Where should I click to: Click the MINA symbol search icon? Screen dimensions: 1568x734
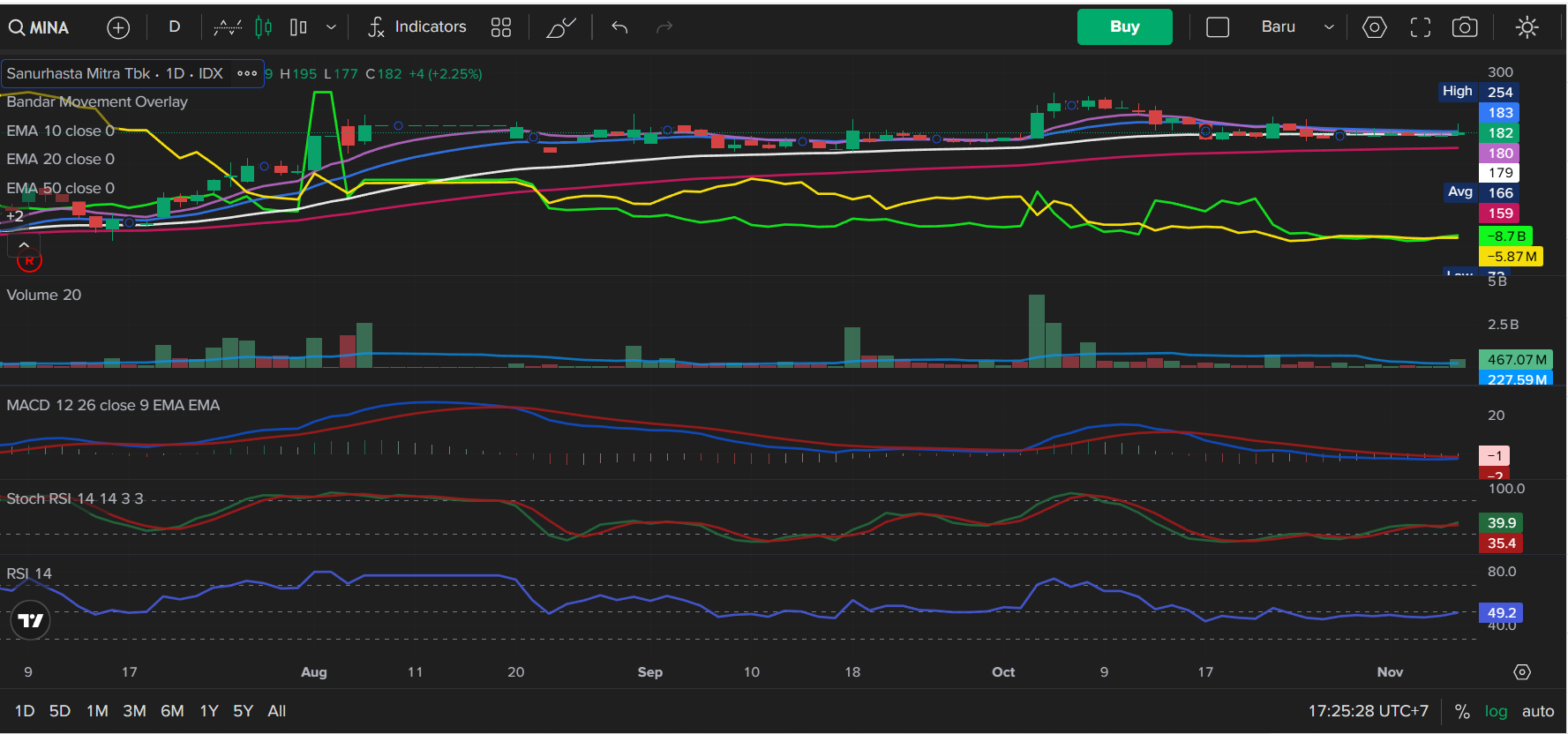[17, 27]
